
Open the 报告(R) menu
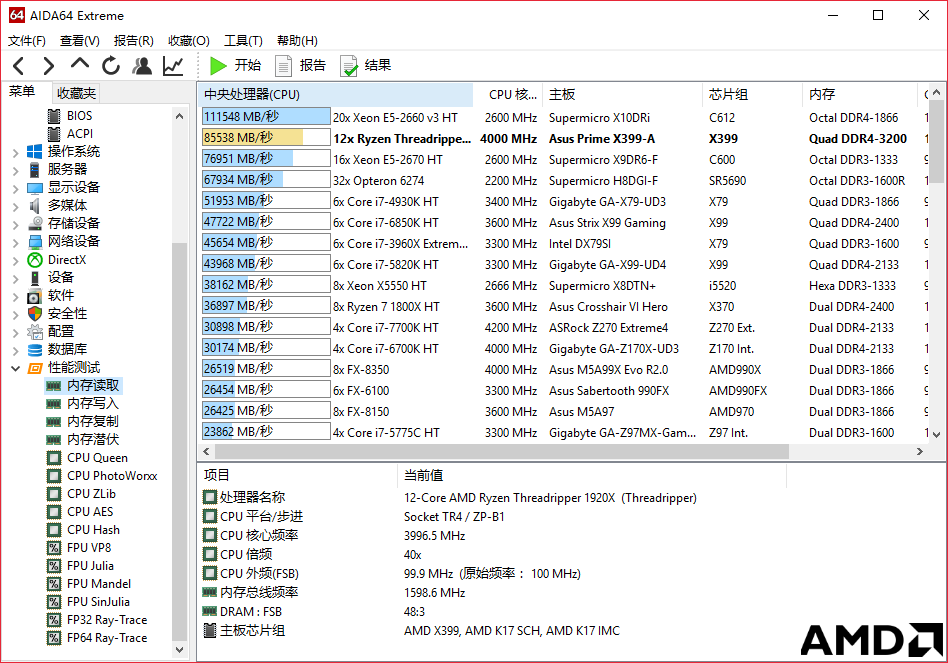point(134,40)
